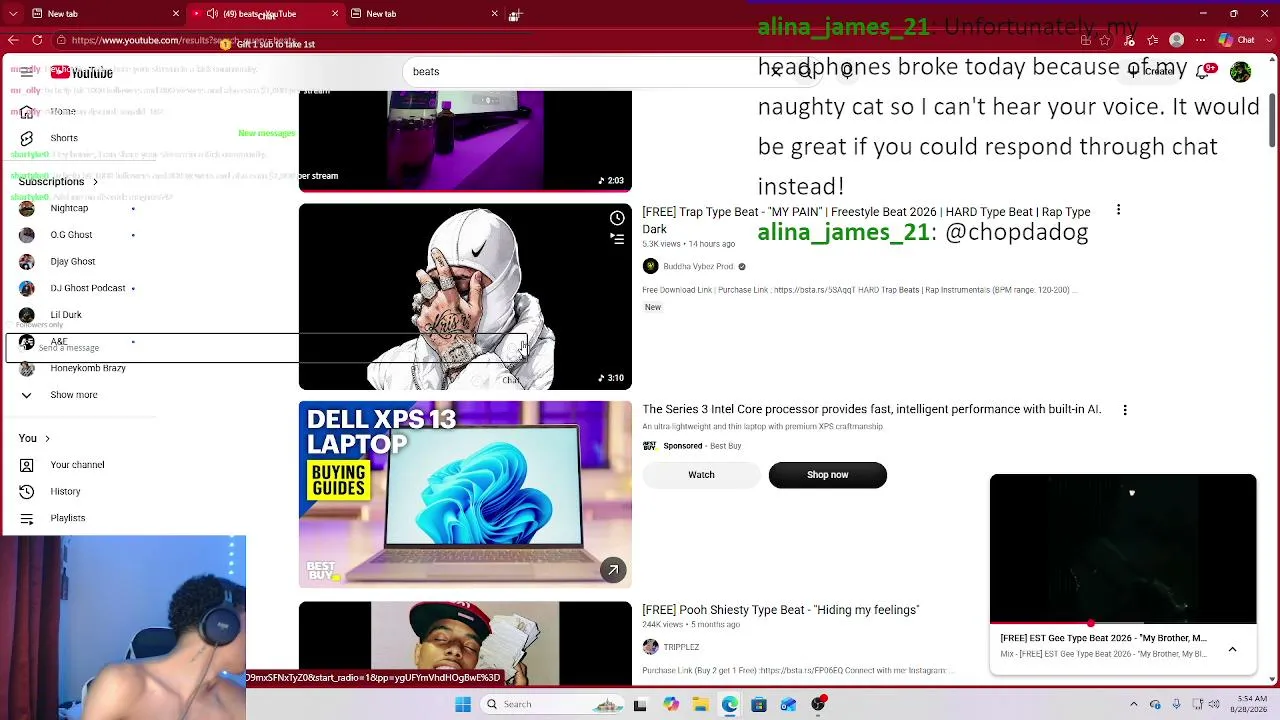Open YouTube notifications bell

click(1203, 72)
